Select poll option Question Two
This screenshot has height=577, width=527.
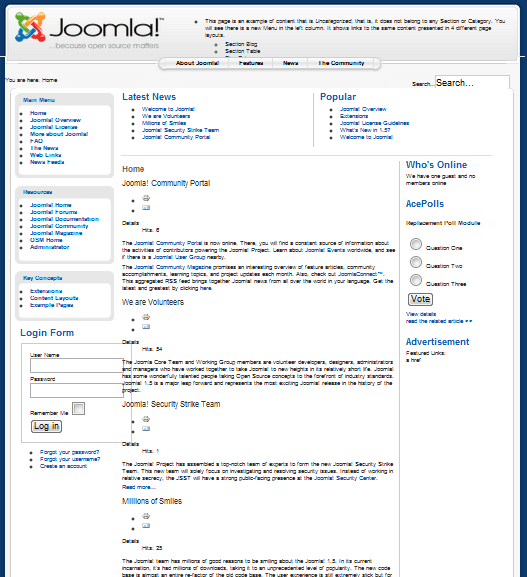coord(416,262)
